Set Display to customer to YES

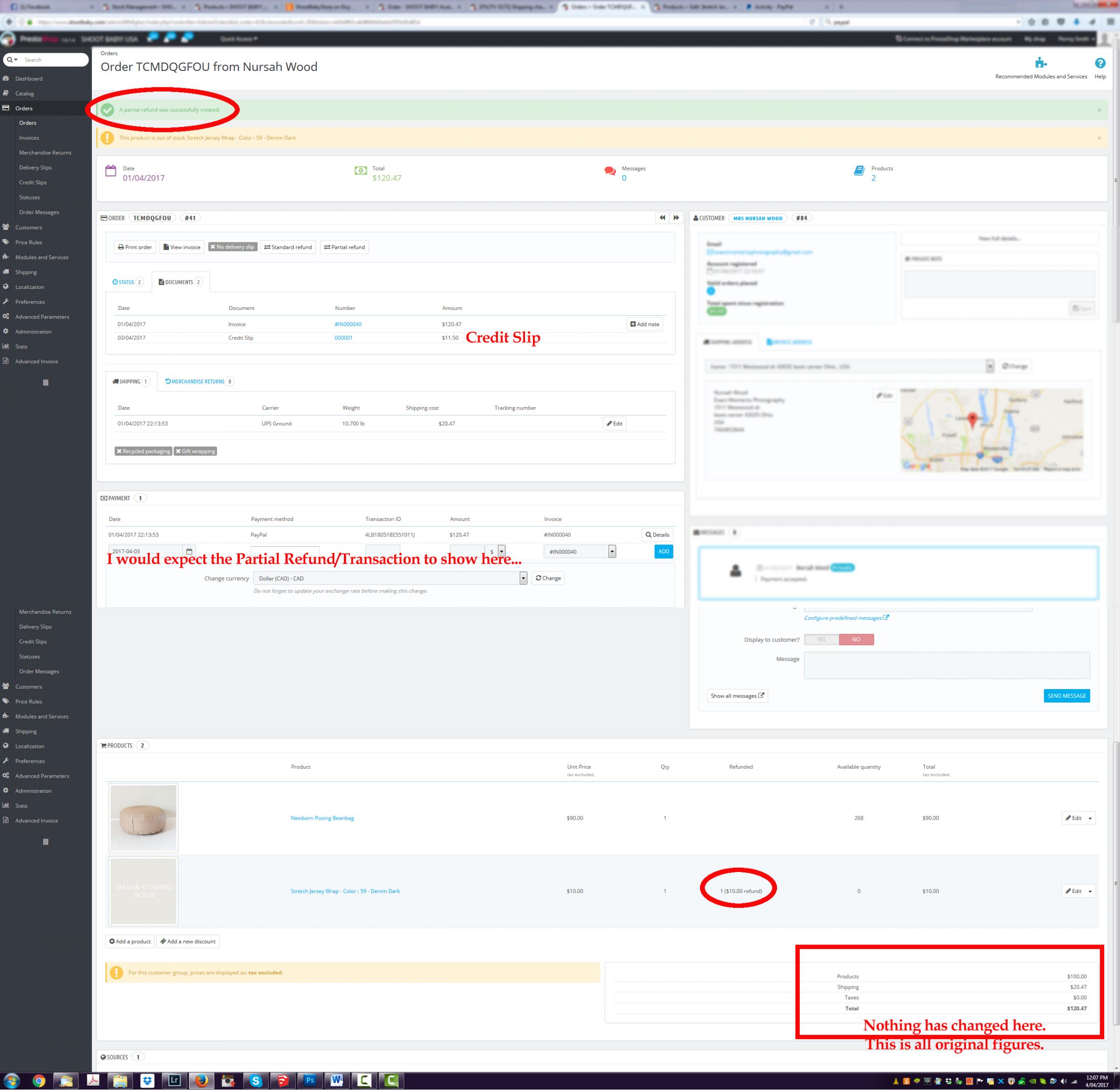tap(821, 640)
